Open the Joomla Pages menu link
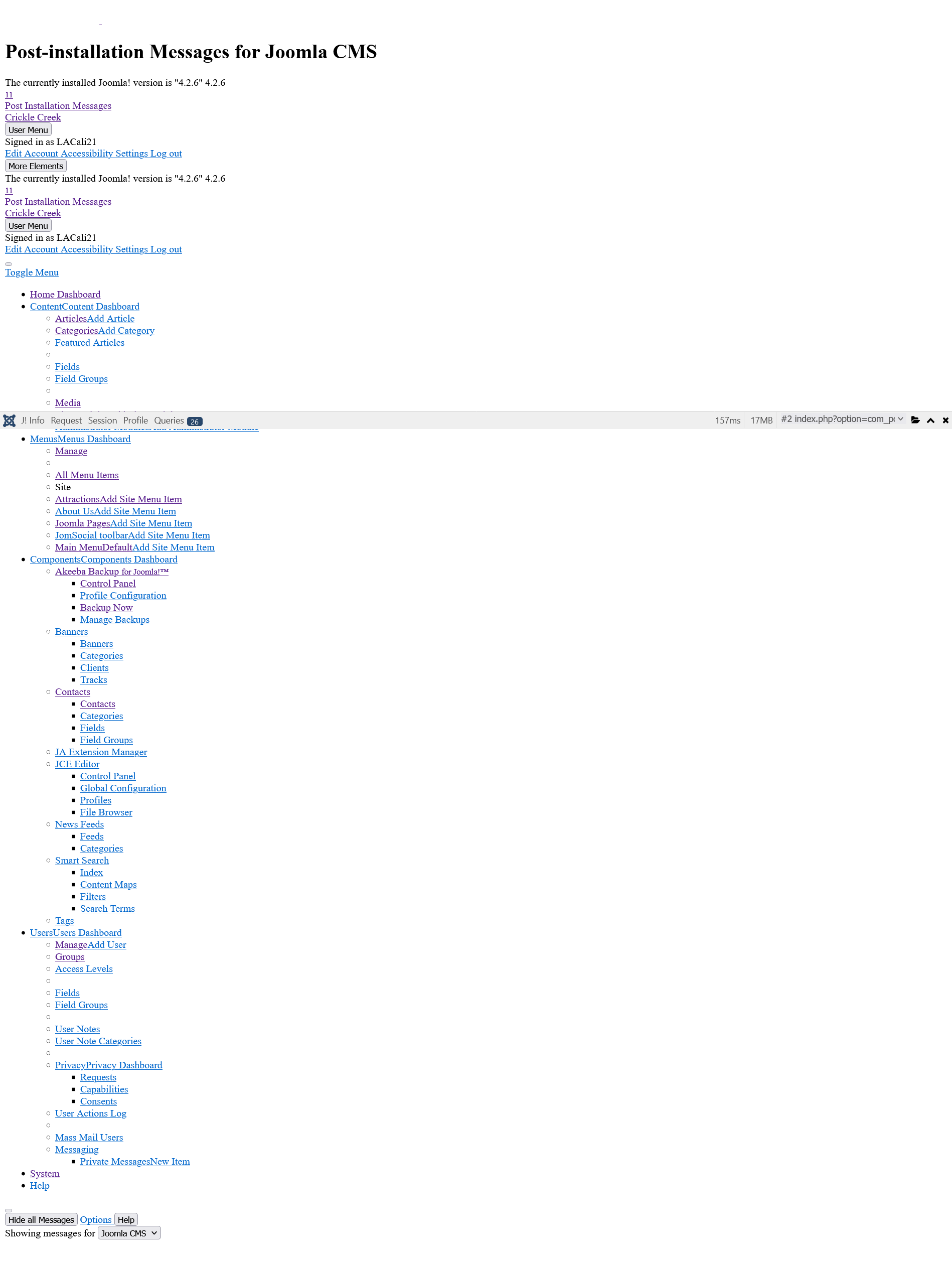 tap(83, 523)
